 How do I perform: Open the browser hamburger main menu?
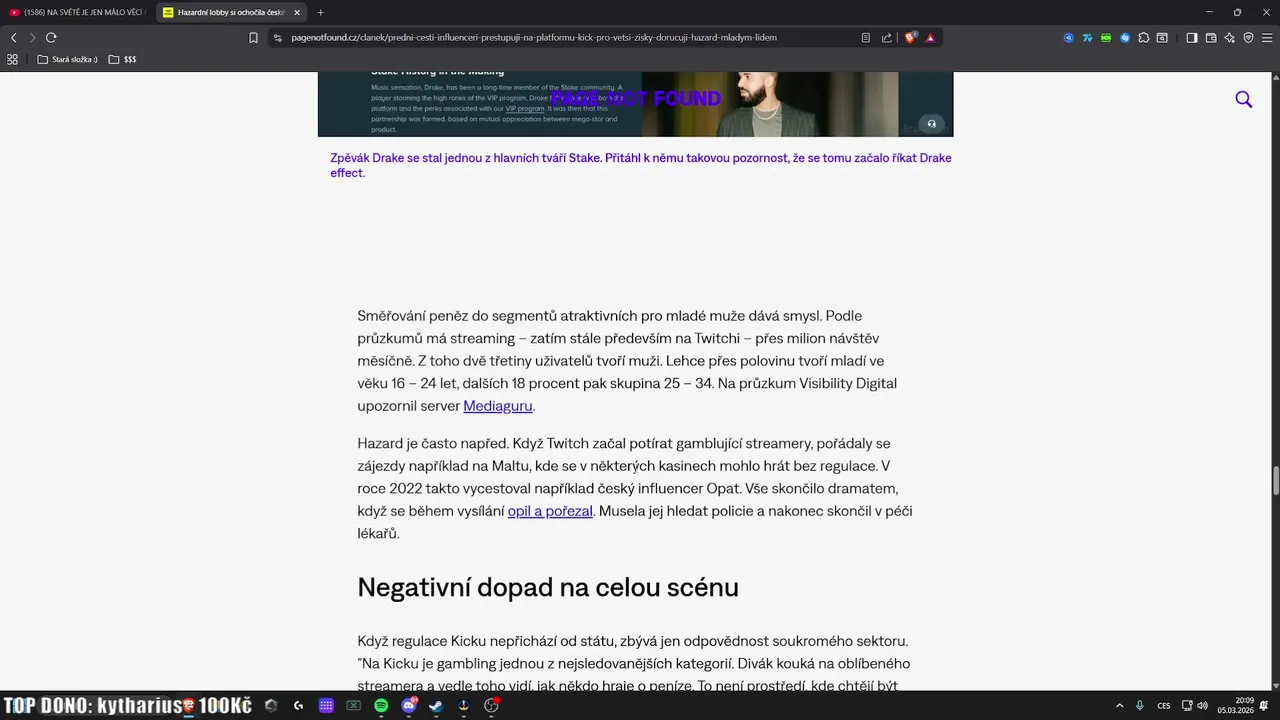[x=1266, y=38]
